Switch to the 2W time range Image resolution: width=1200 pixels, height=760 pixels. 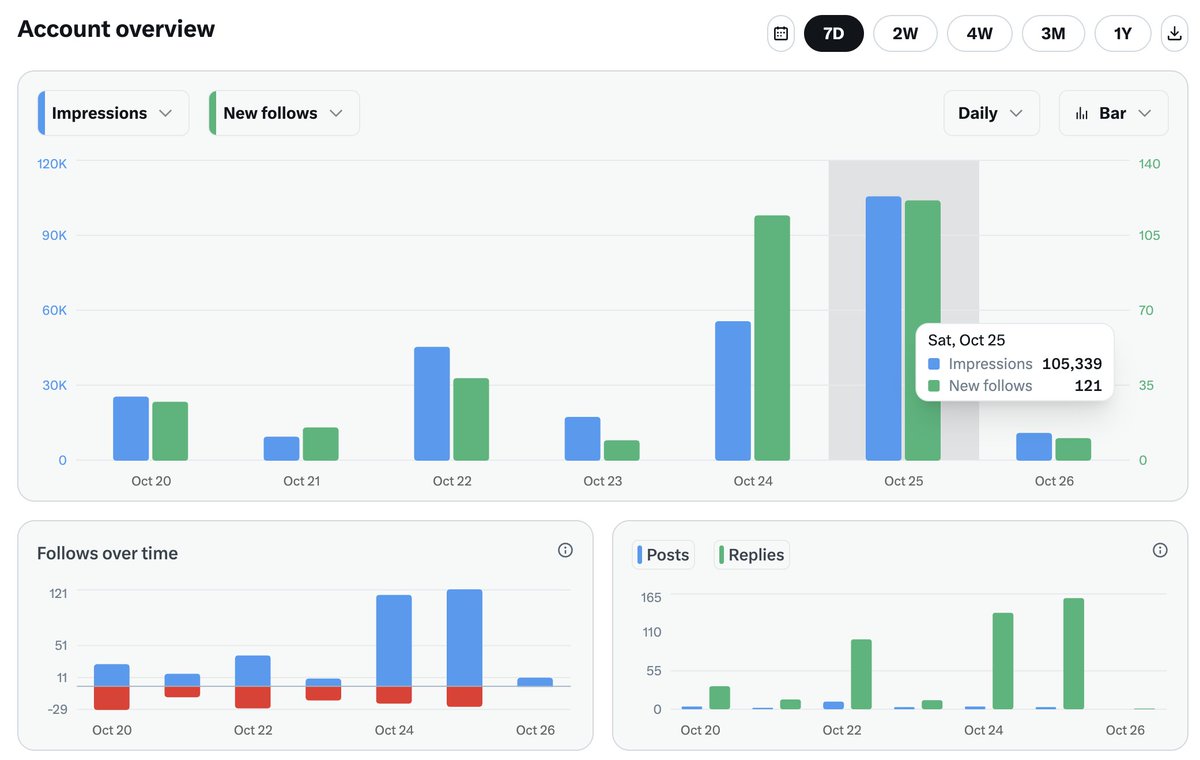click(x=905, y=33)
